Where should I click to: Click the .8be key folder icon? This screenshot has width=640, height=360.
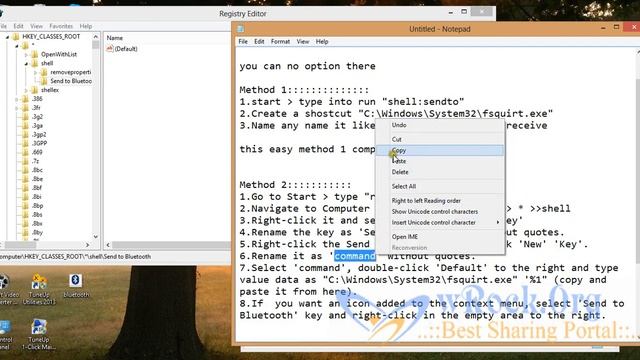pyautogui.click(x=25, y=179)
